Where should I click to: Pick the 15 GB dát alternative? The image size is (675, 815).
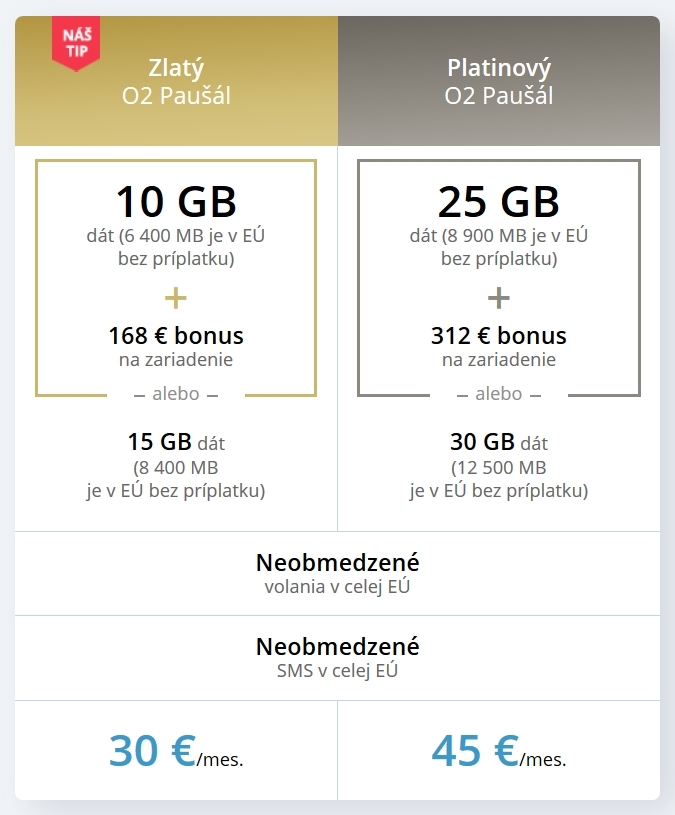176,466
